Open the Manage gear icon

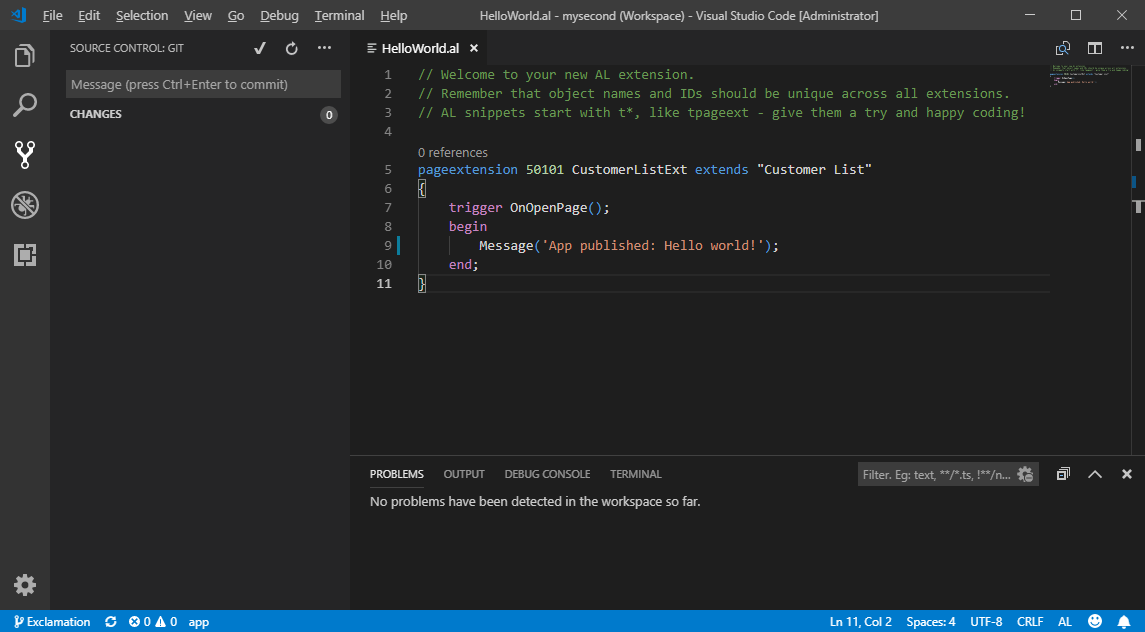(25, 585)
